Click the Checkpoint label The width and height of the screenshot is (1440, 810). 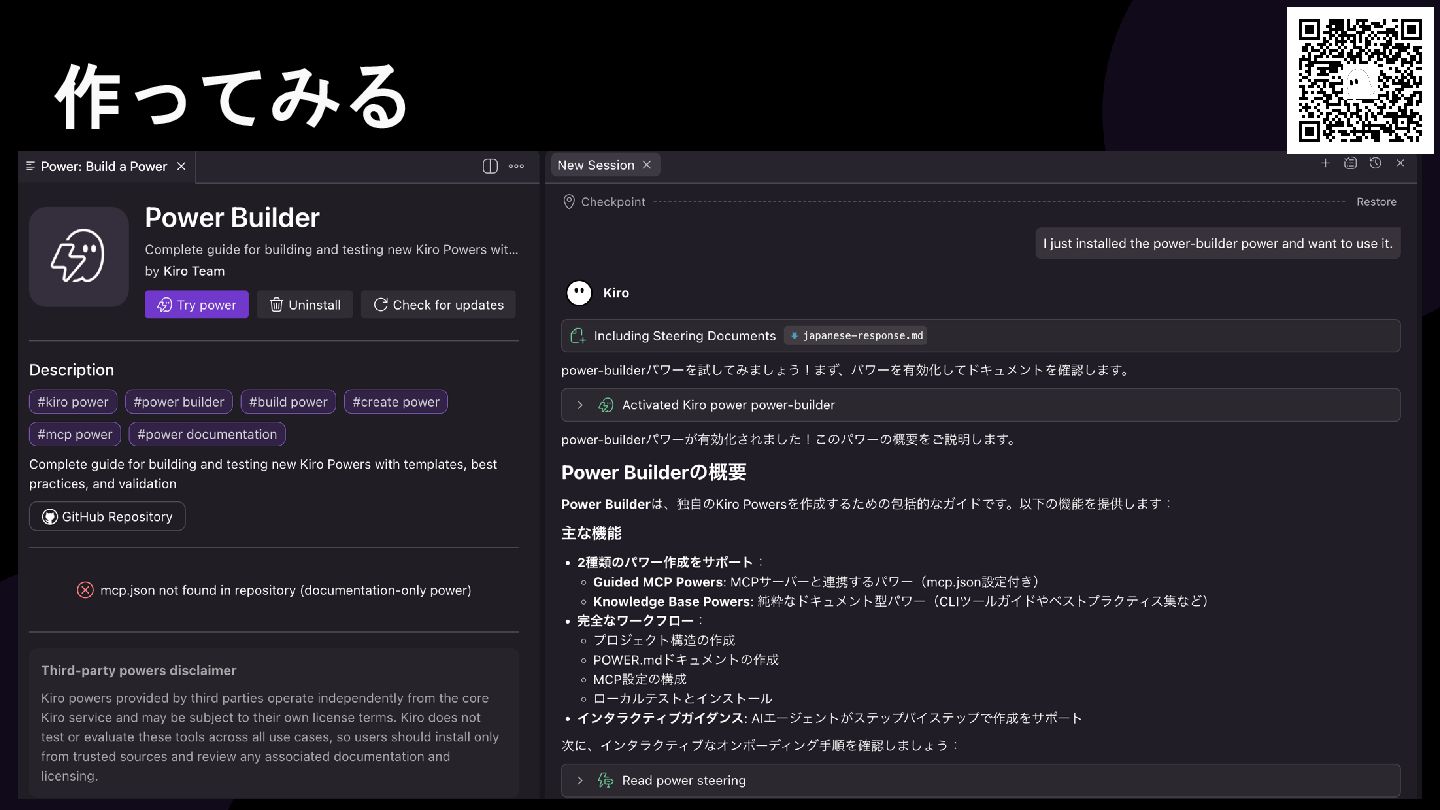(x=613, y=202)
